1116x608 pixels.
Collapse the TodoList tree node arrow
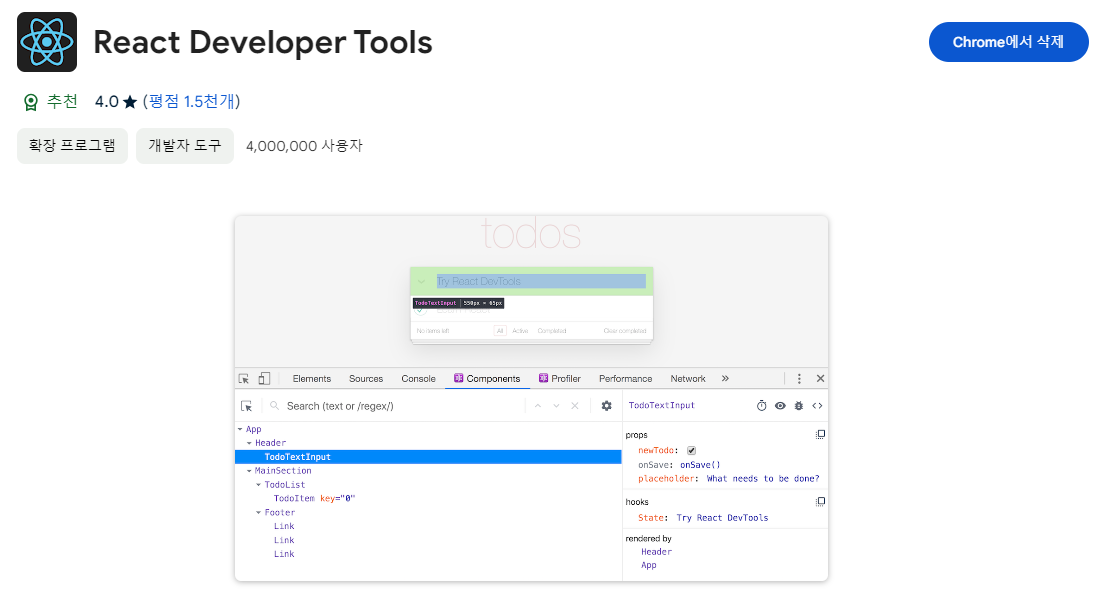(x=258, y=485)
